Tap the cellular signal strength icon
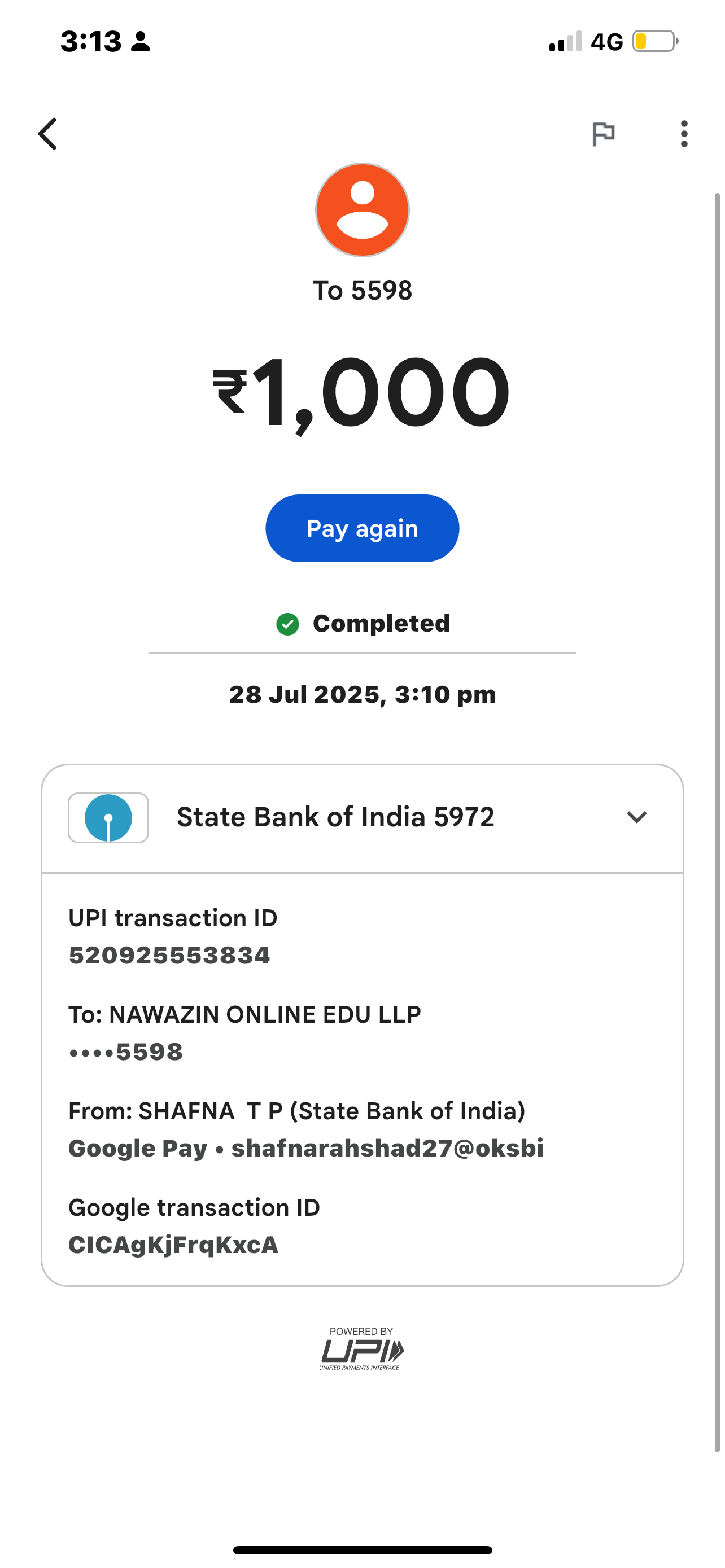Screen dimensions: 725x1568 pos(566,41)
